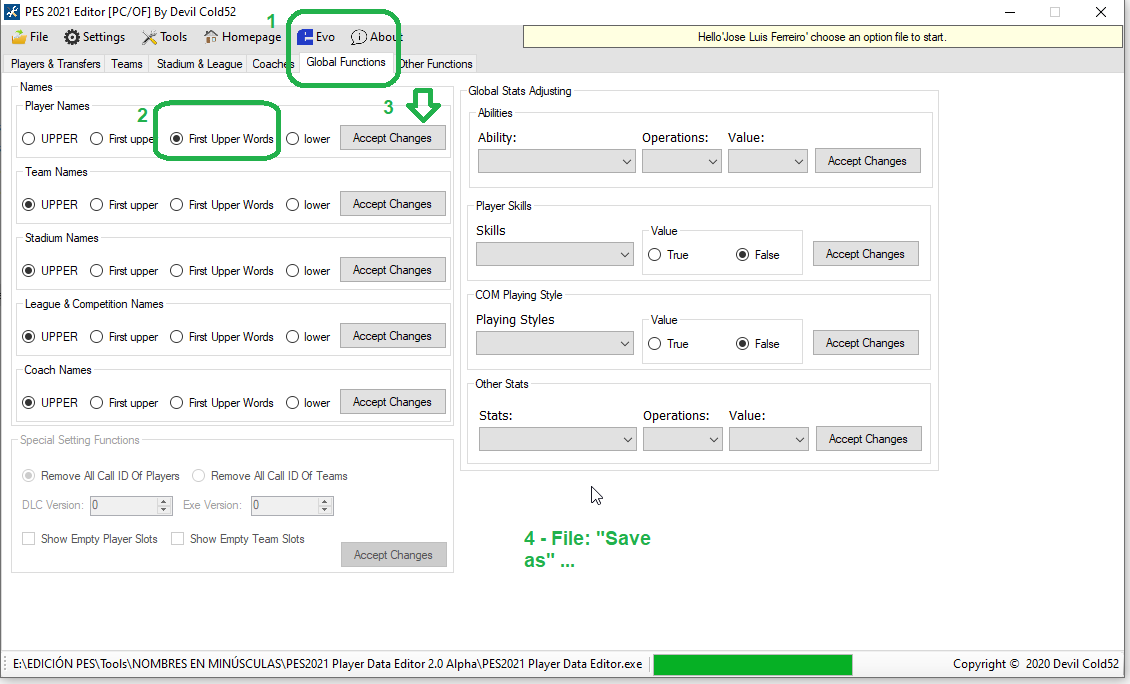The height and width of the screenshot is (684, 1130).
Task: Set Player Skills value to True
Action: [668, 254]
